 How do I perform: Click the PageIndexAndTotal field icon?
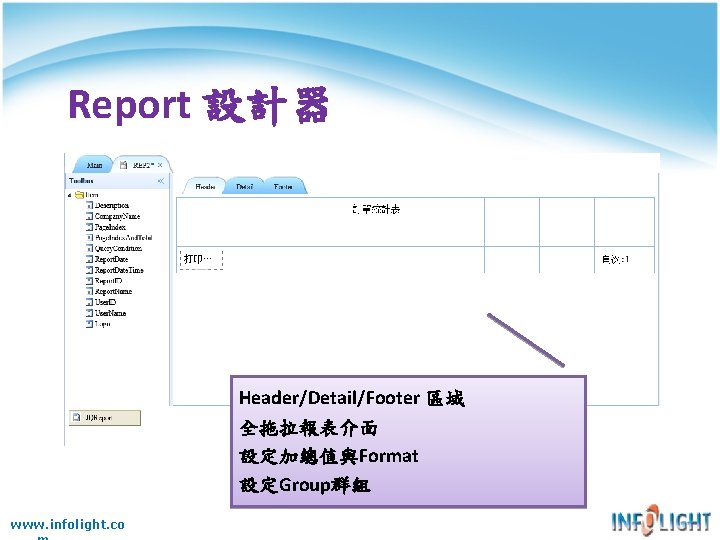90,238
